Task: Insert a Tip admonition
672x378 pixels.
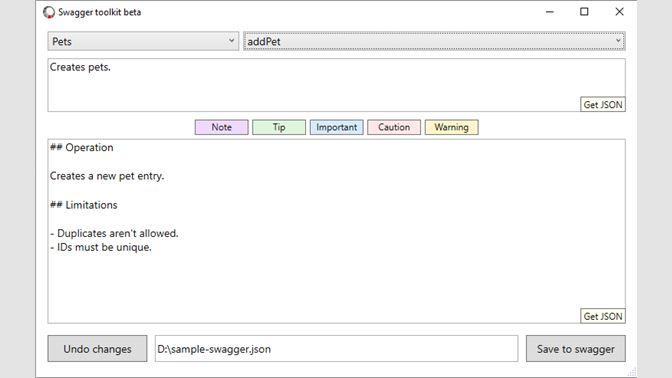Action: pyautogui.click(x=279, y=127)
